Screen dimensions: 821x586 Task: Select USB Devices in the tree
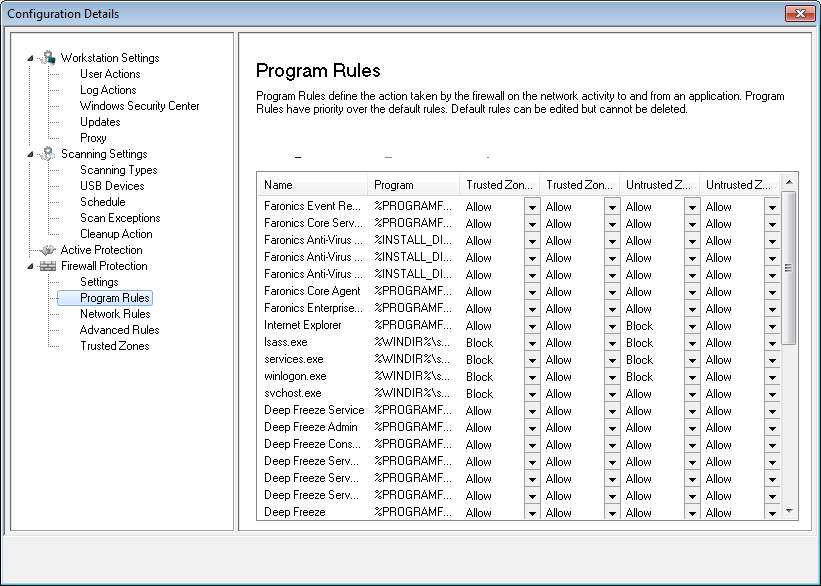pyautogui.click(x=112, y=186)
